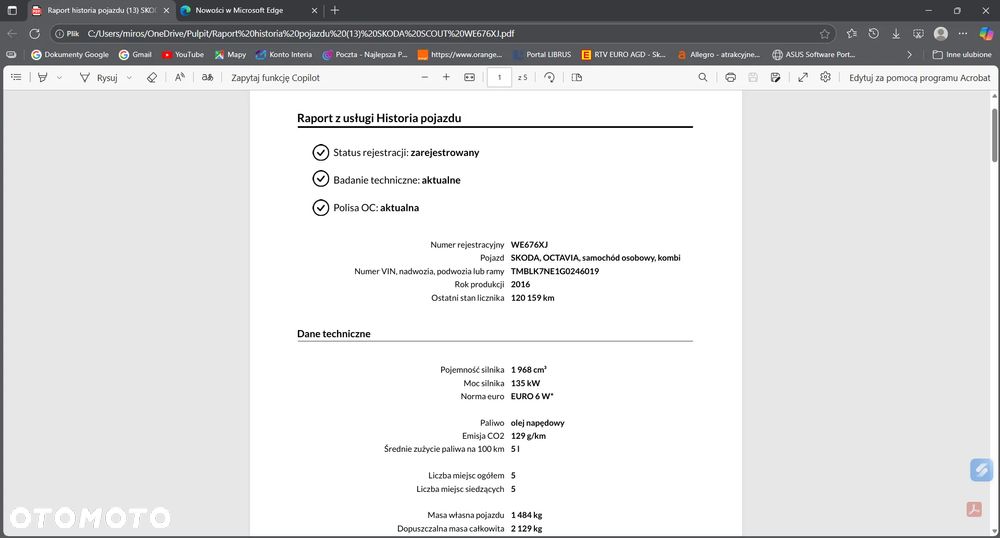Viewport: 1000px width, 538px height.
Task: Close the Raport historia pojazdu tab
Action: pyautogui.click(x=166, y=10)
